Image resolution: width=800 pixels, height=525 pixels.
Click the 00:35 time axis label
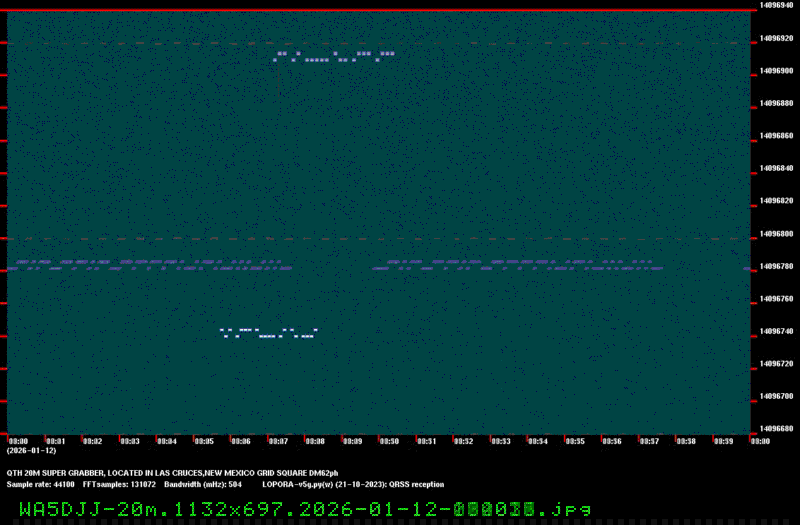pos(575,441)
